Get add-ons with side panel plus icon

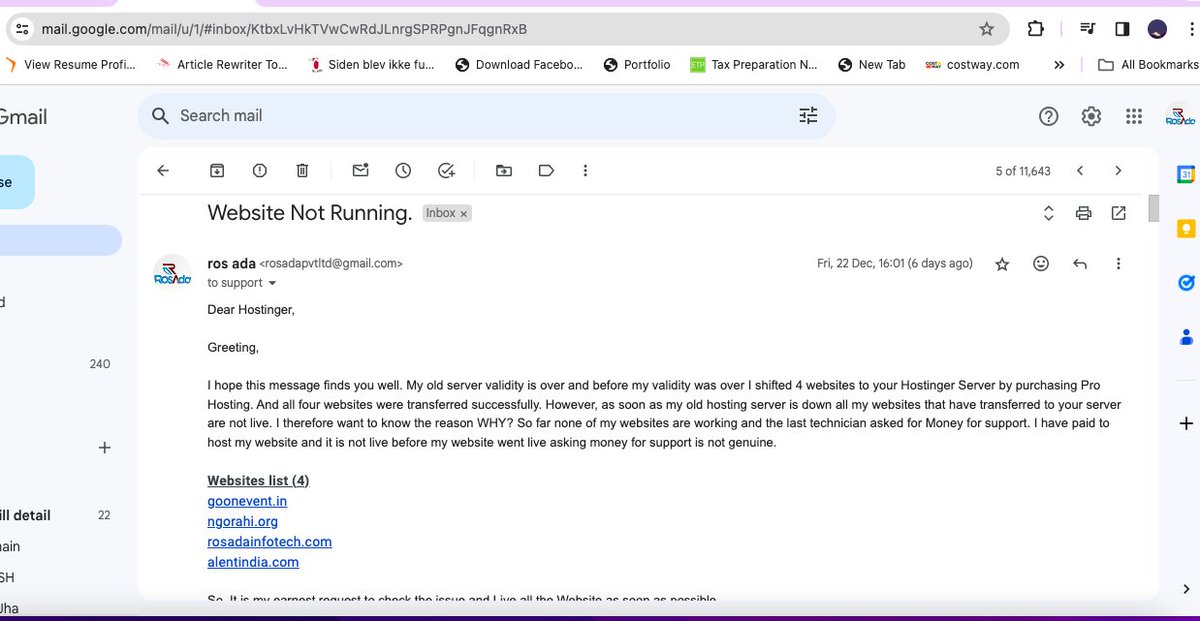[x=1186, y=424]
